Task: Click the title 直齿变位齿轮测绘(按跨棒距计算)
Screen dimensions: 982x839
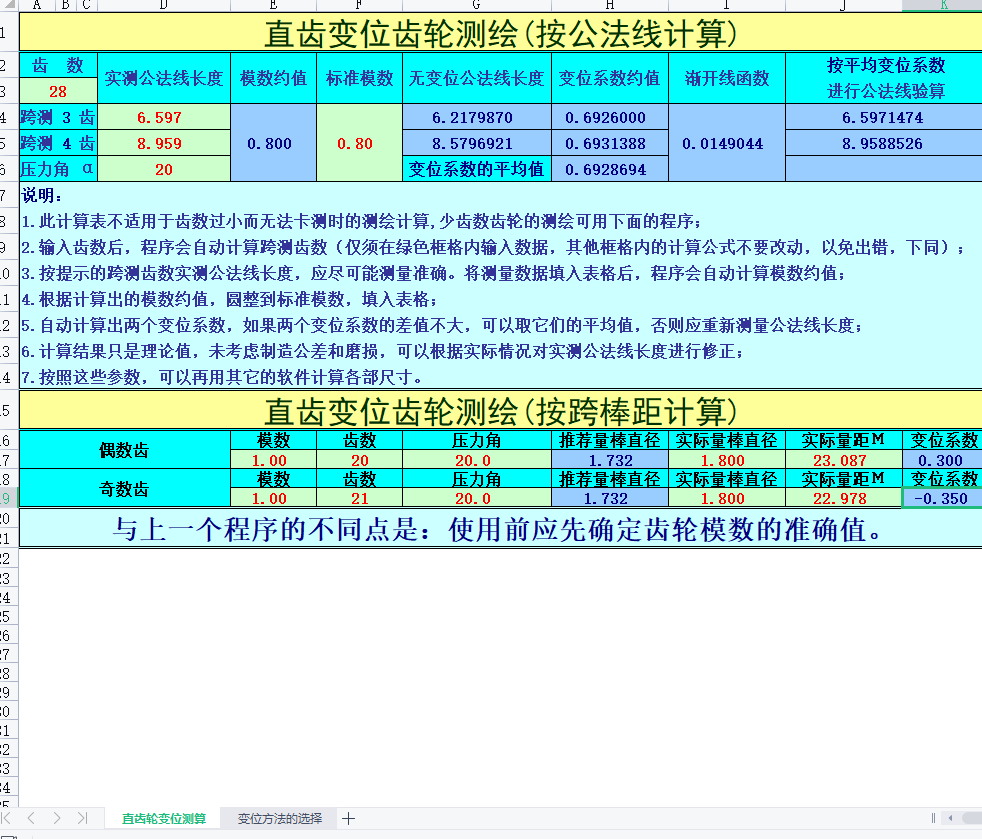Action: pos(500,410)
